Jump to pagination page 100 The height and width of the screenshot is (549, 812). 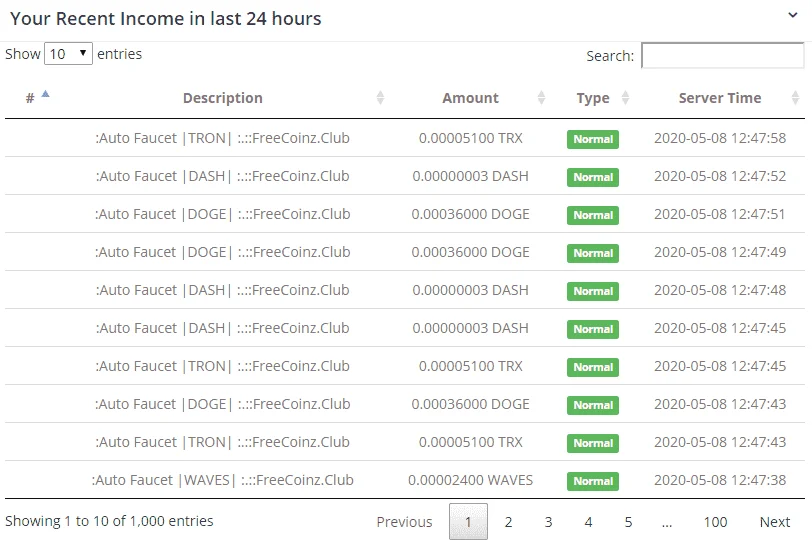coord(715,522)
